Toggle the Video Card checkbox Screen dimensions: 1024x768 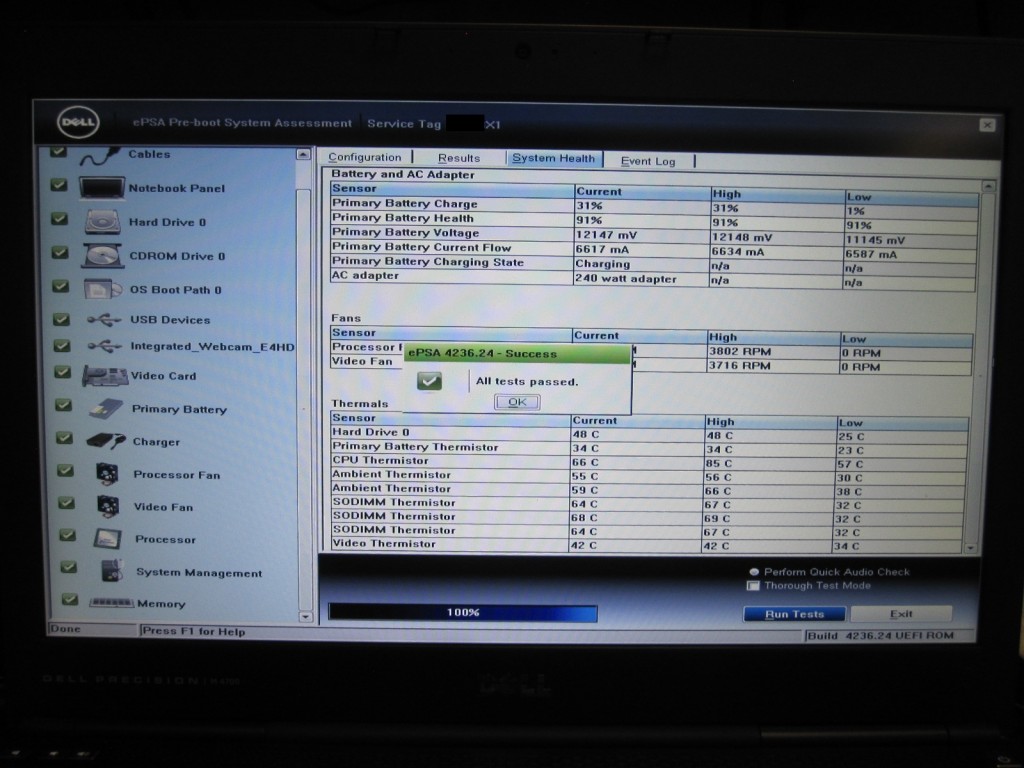coord(63,372)
